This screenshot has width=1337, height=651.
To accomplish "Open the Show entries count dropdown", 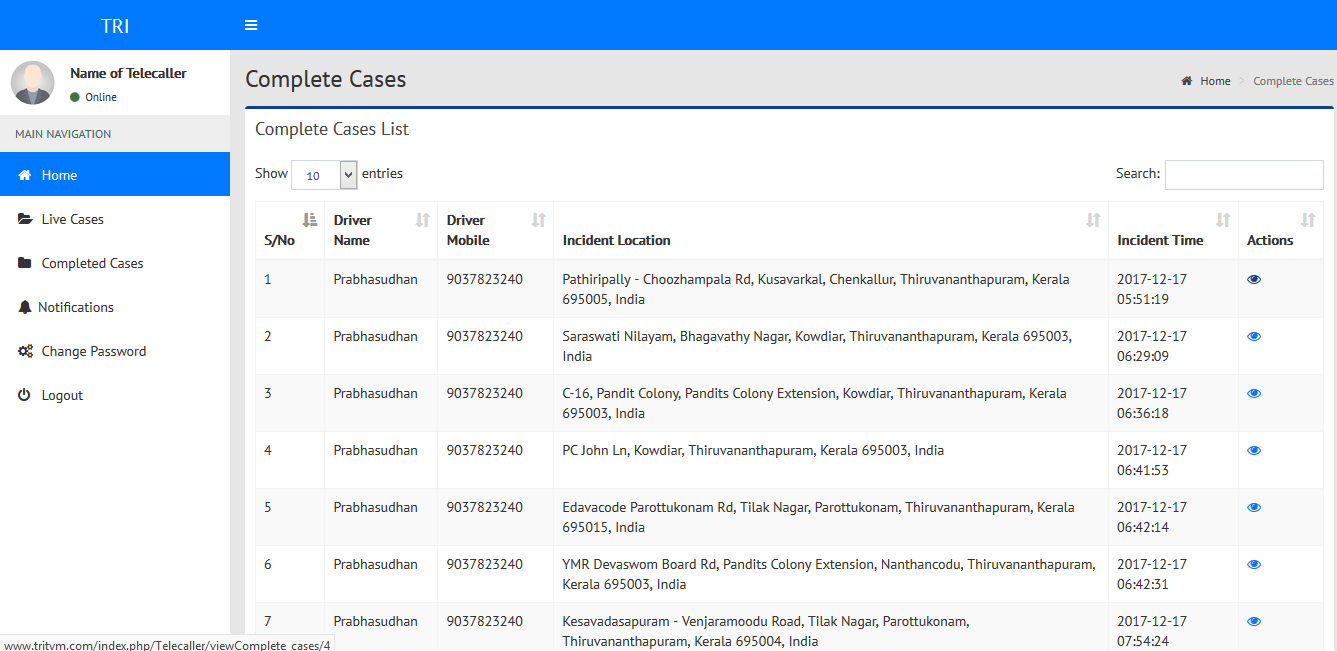I will point(324,175).
